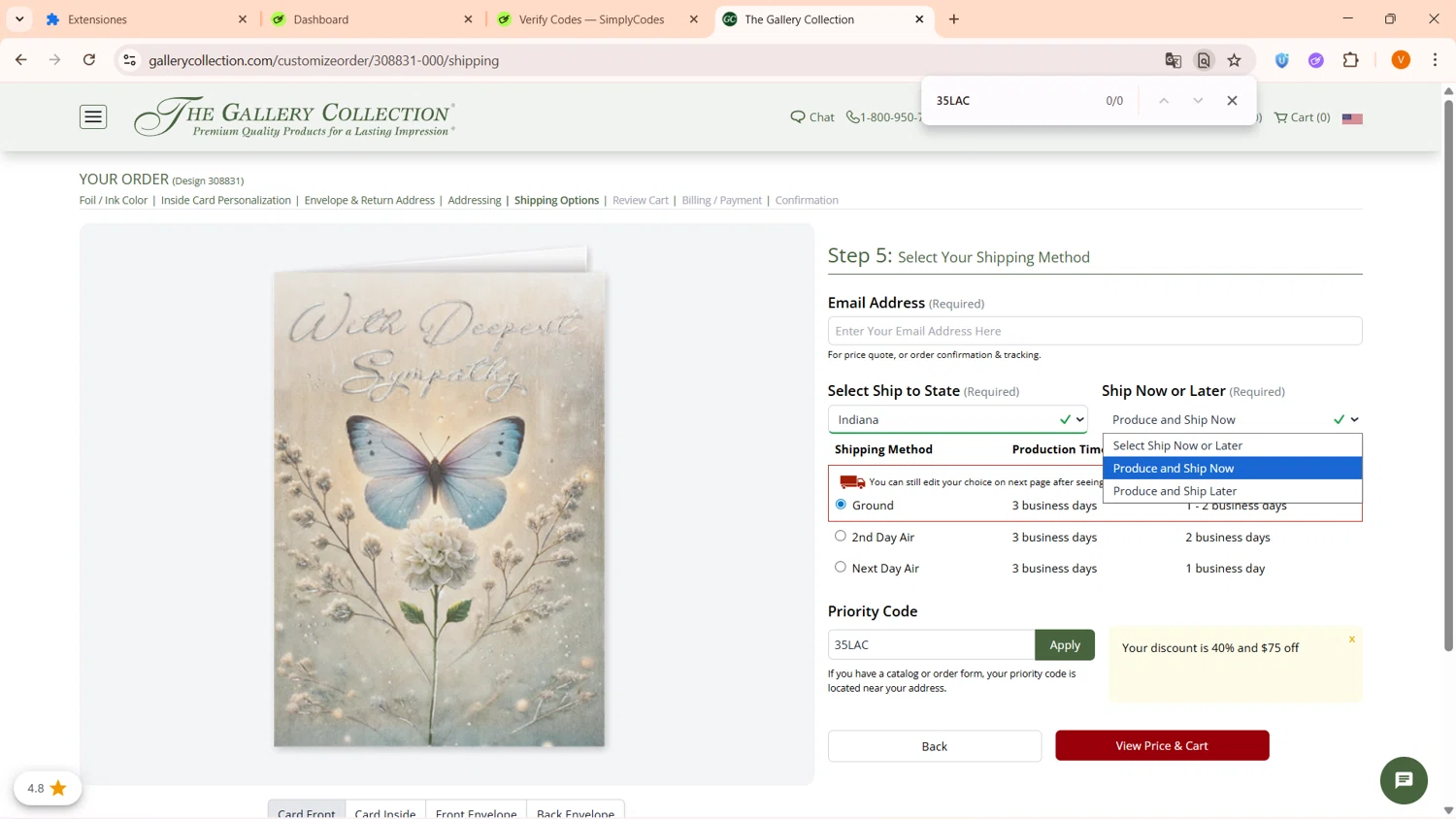Image resolution: width=1456 pixels, height=819 pixels.
Task: Open the Bitwarden shield extension
Action: [x=1282, y=60]
